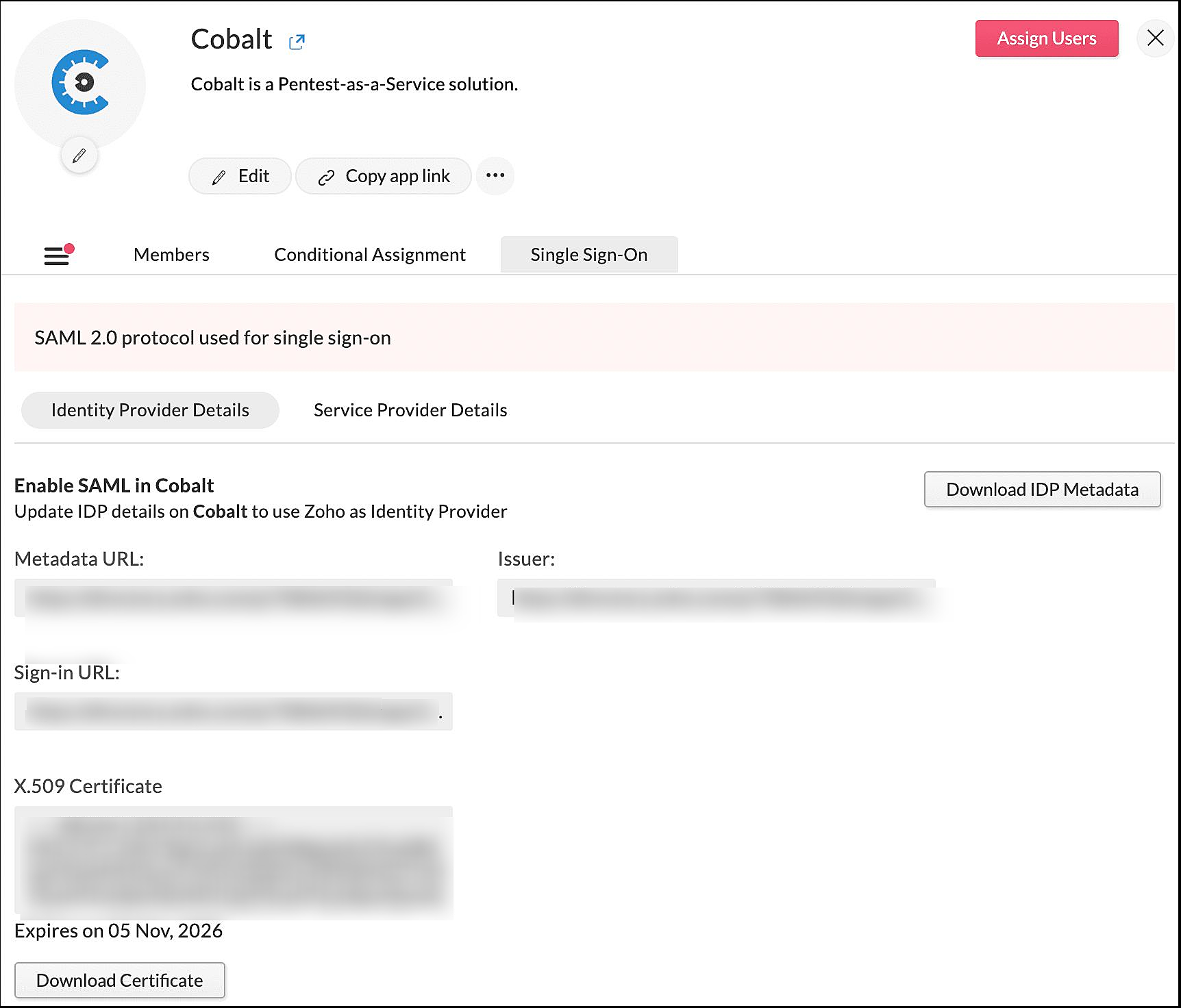The width and height of the screenshot is (1181, 1008).
Task: Click the 'X.509 Certificate' label
Action: (88, 786)
